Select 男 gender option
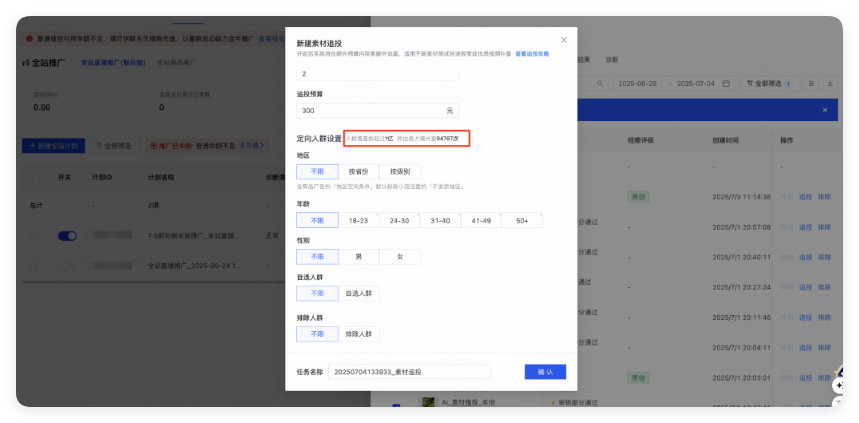The image size is (859, 423). 358,256
